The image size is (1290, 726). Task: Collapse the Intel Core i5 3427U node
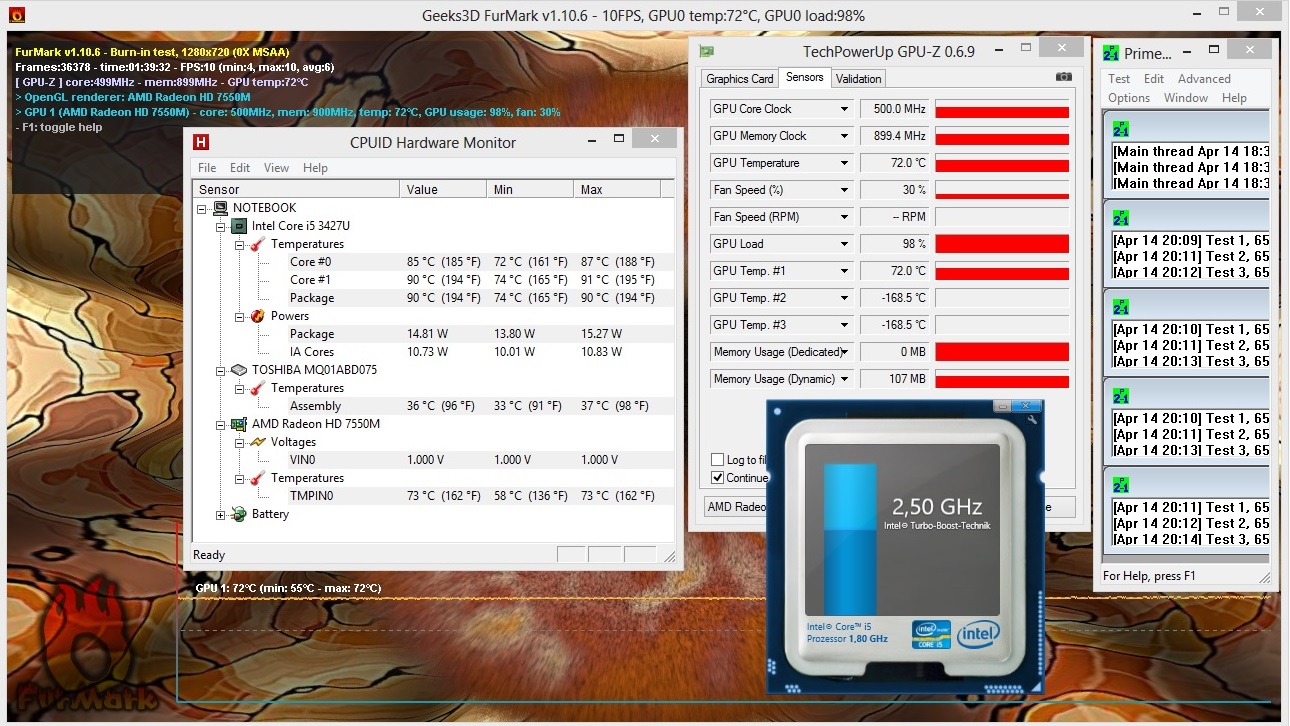point(221,227)
